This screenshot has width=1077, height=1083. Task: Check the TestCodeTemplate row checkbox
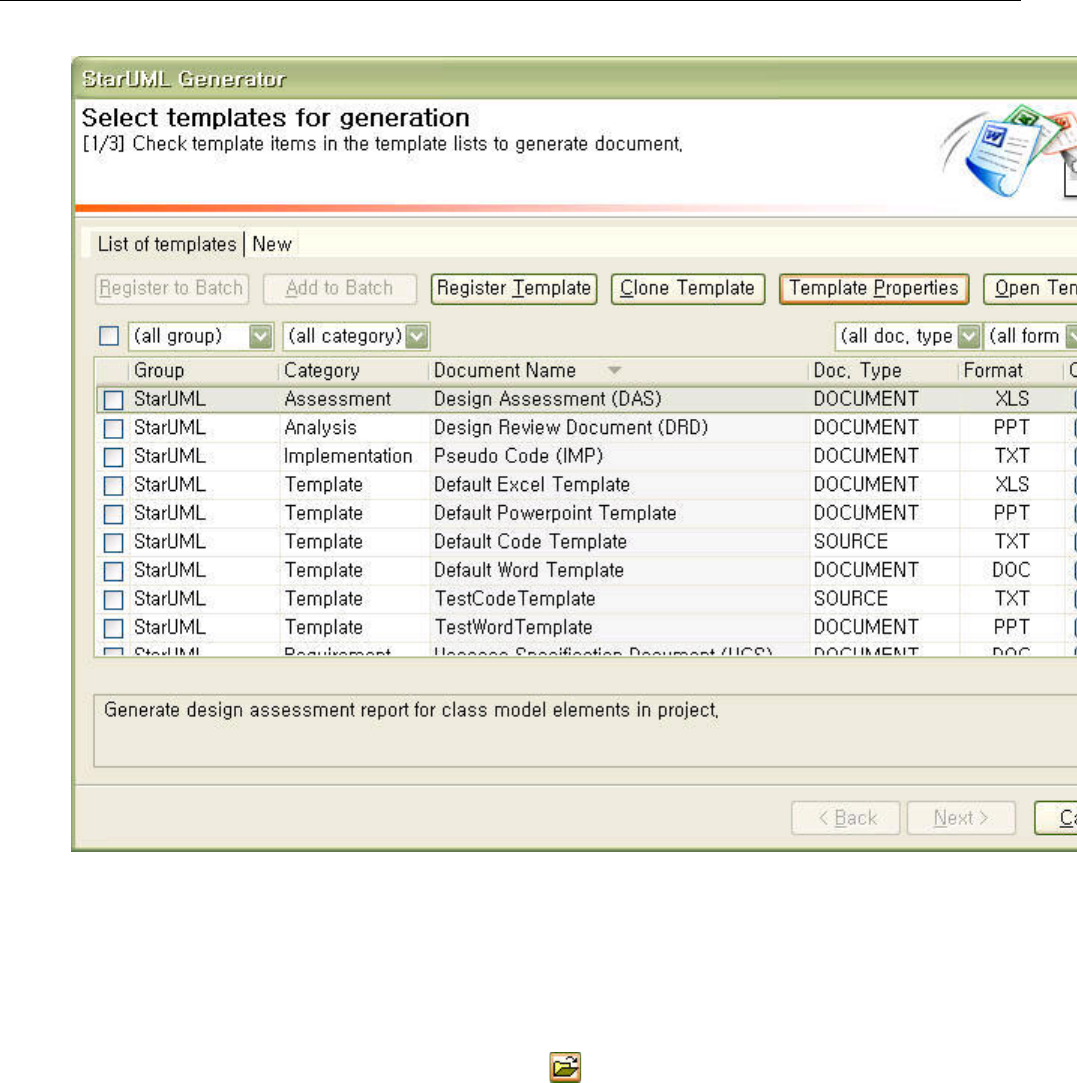[113, 599]
